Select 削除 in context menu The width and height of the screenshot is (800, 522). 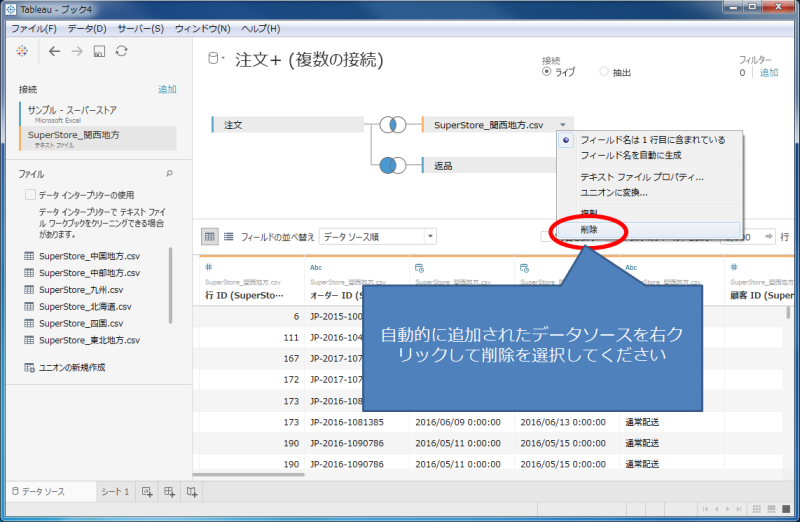pyautogui.click(x=649, y=230)
